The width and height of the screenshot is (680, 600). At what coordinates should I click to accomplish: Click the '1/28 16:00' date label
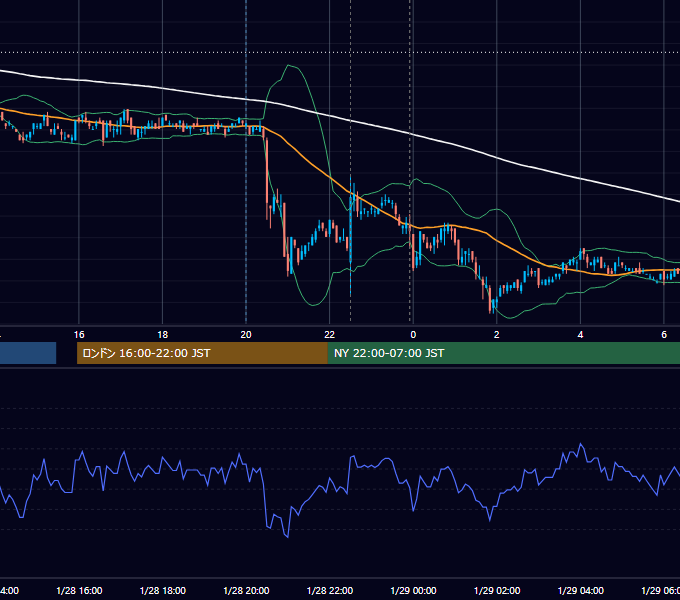click(79, 590)
